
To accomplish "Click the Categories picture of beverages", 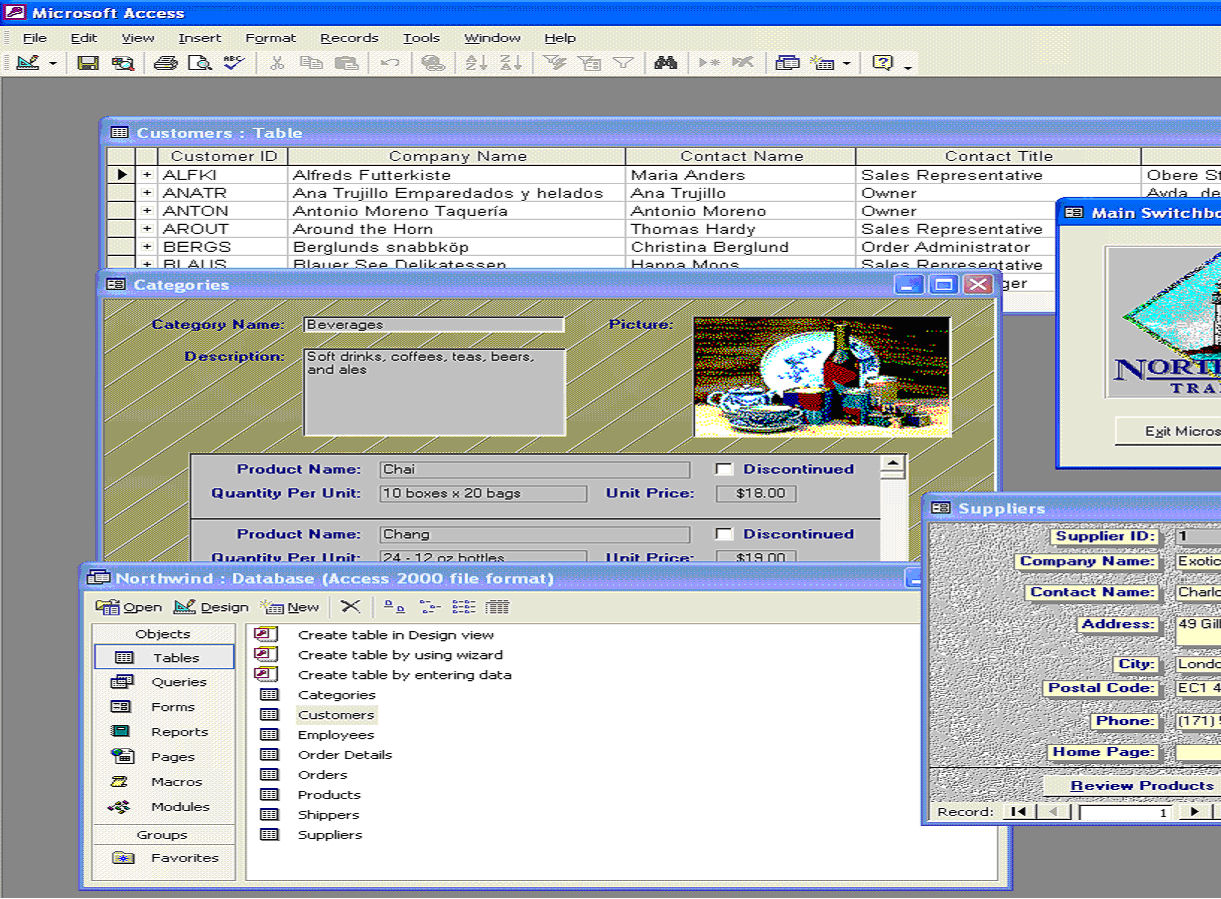I will pyautogui.click(x=822, y=377).
